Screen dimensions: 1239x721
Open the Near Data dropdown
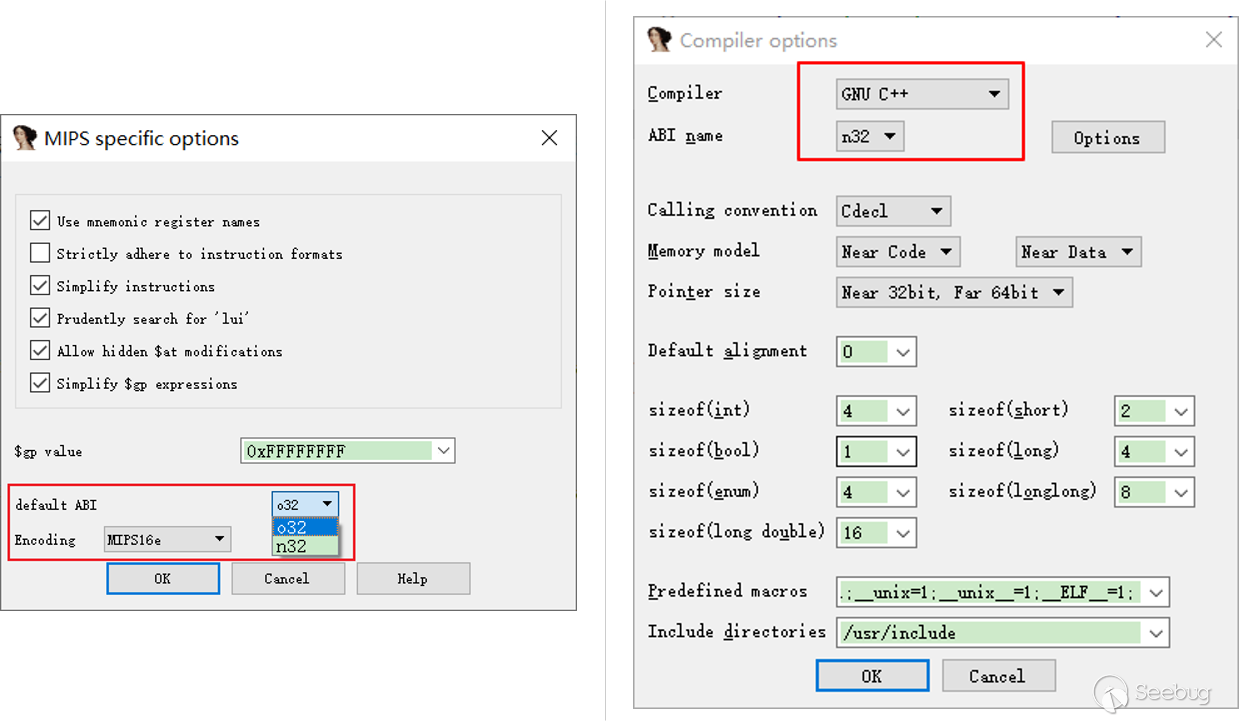point(1078,252)
